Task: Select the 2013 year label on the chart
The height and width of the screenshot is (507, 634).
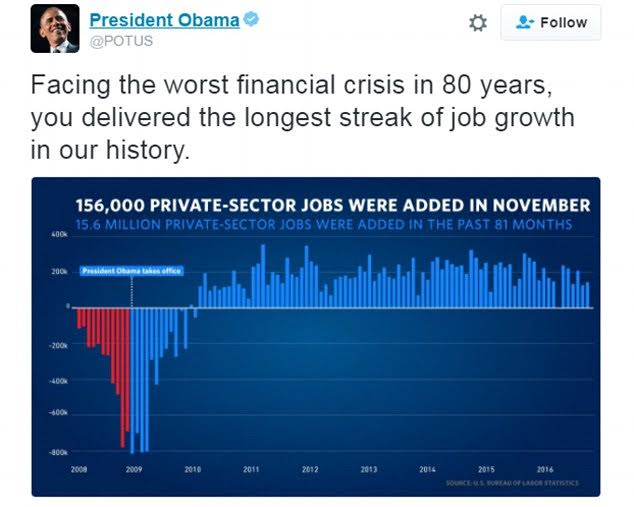Action: 369,468
